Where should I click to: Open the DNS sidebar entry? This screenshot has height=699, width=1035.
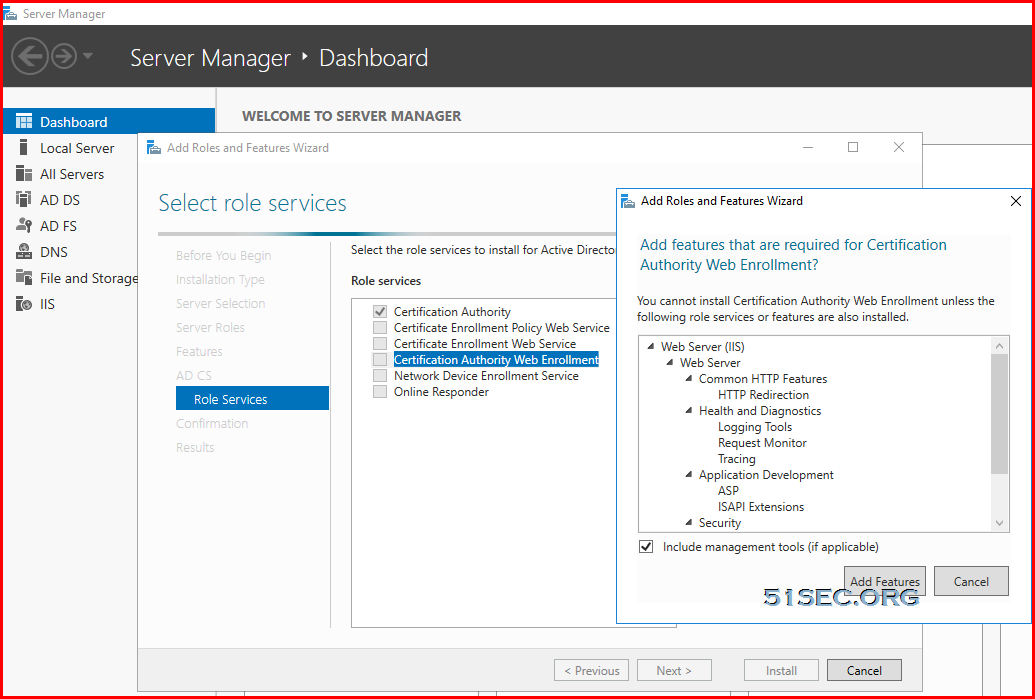pos(54,252)
